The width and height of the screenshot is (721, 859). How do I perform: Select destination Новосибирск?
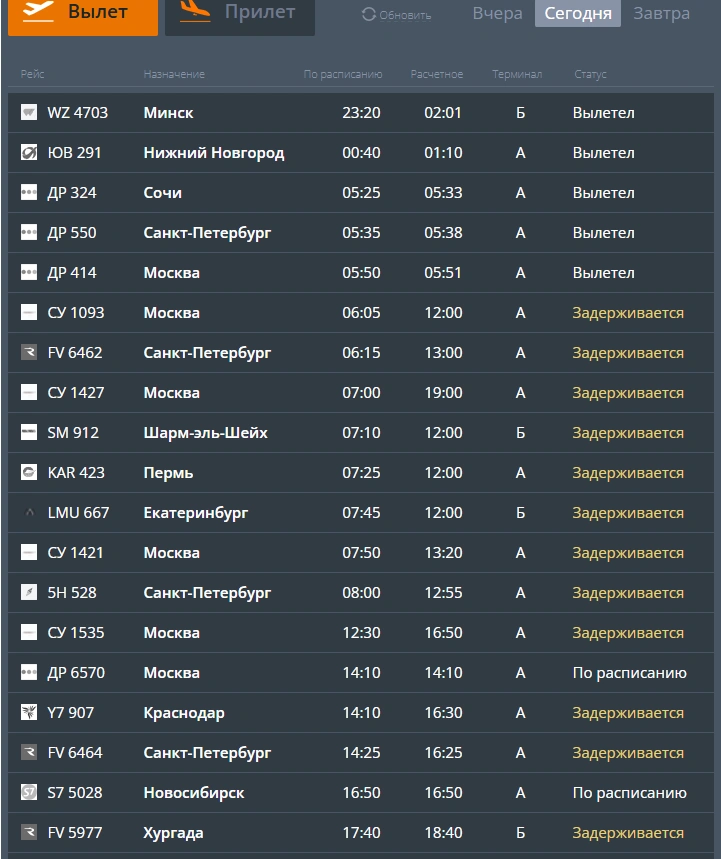click(x=194, y=792)
